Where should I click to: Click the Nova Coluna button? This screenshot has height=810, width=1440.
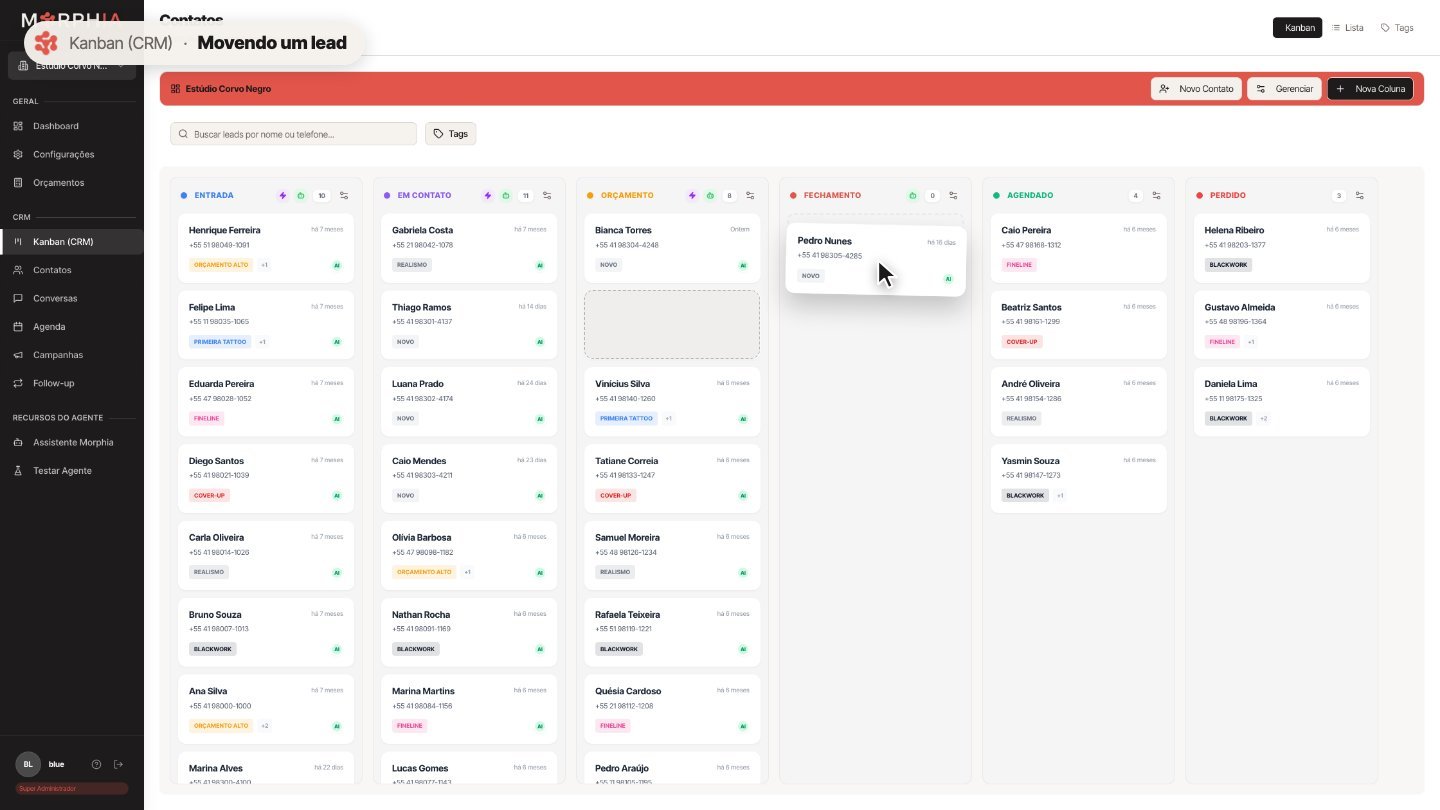[1370, 89]
